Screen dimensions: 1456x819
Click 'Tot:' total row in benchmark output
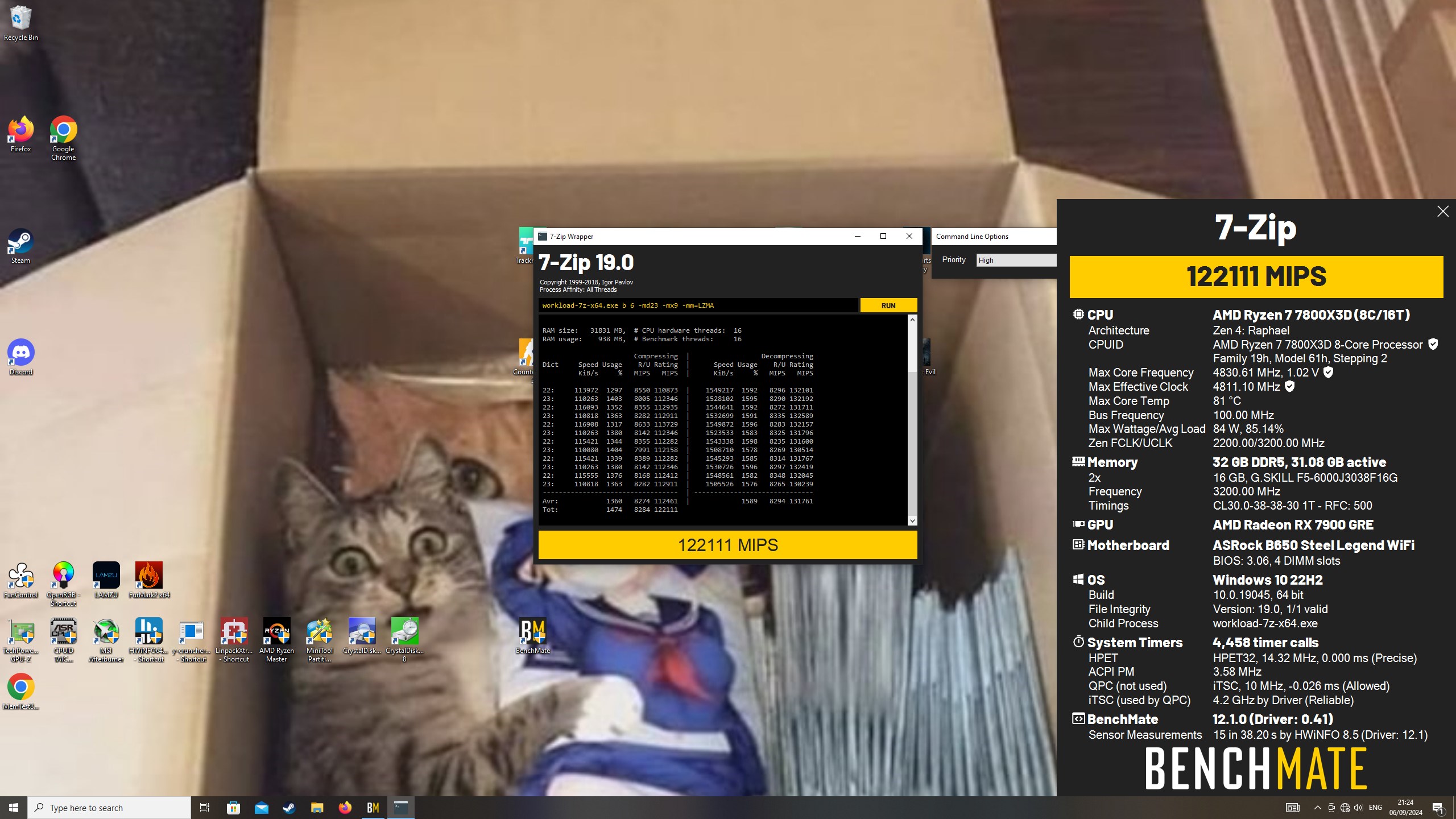tap(610, 510)
